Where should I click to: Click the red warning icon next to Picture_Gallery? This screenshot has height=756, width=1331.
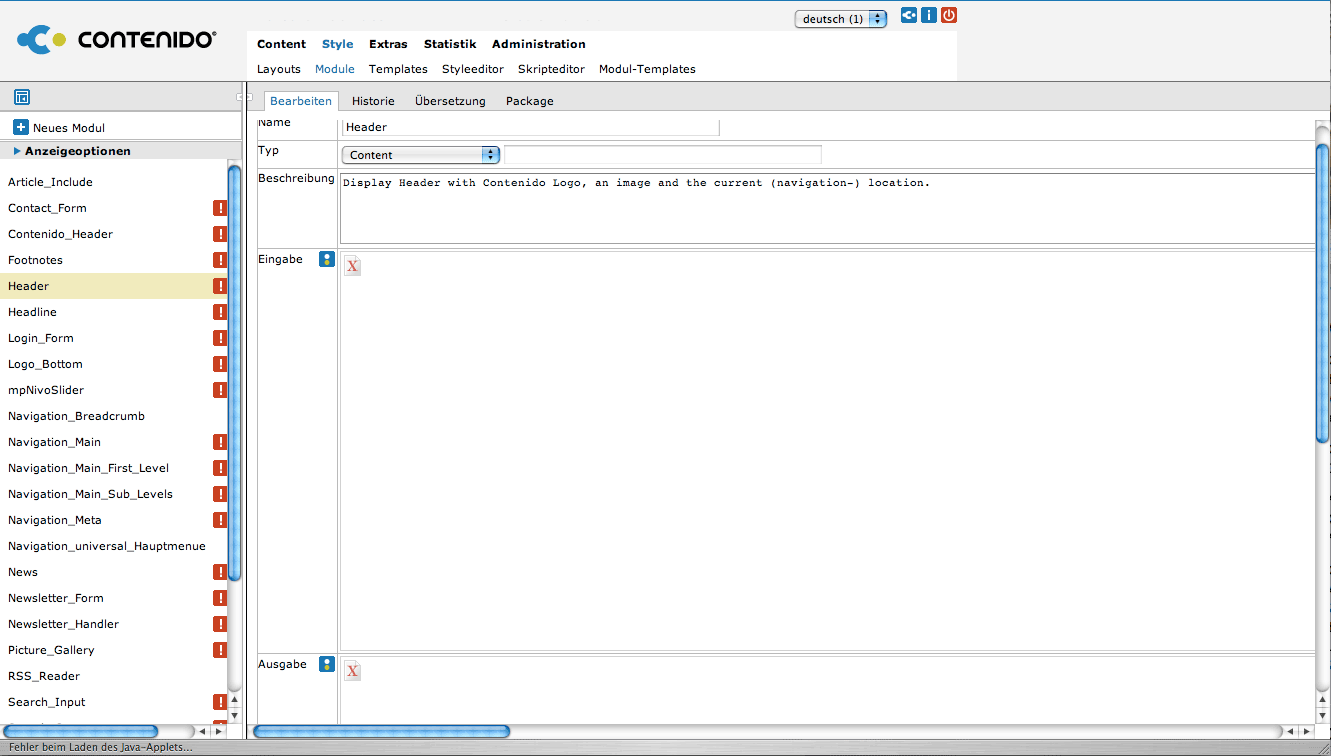[220, 650]
